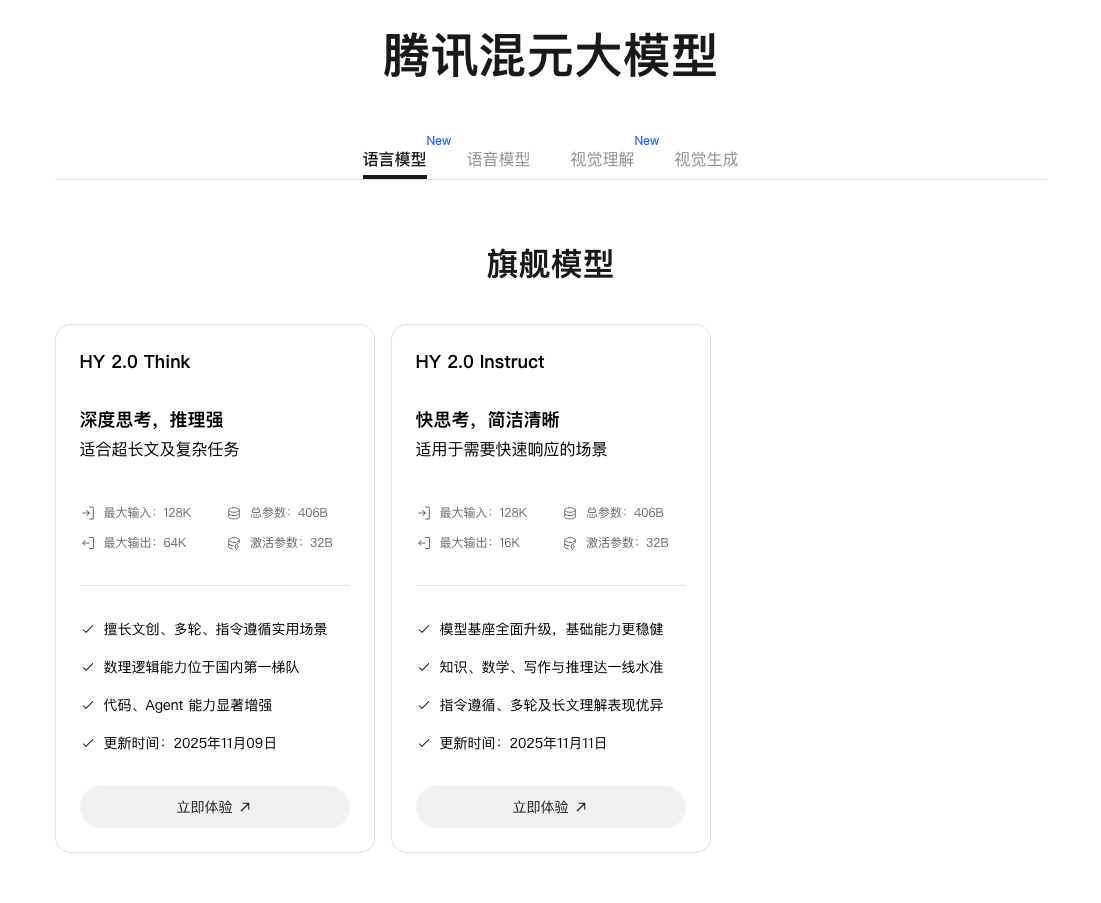Click the total parameters icon in HY 2.0 Instruct card

[x=570, y=513]
